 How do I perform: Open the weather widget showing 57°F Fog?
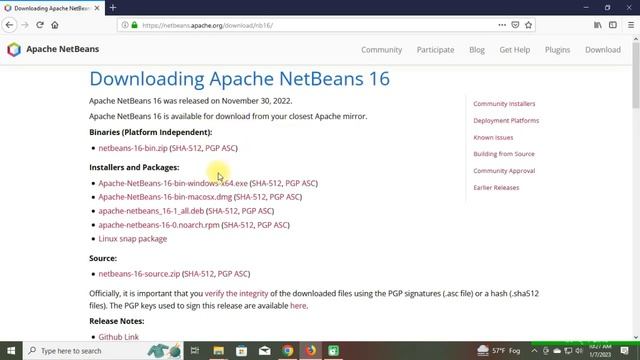coord(499,351)
